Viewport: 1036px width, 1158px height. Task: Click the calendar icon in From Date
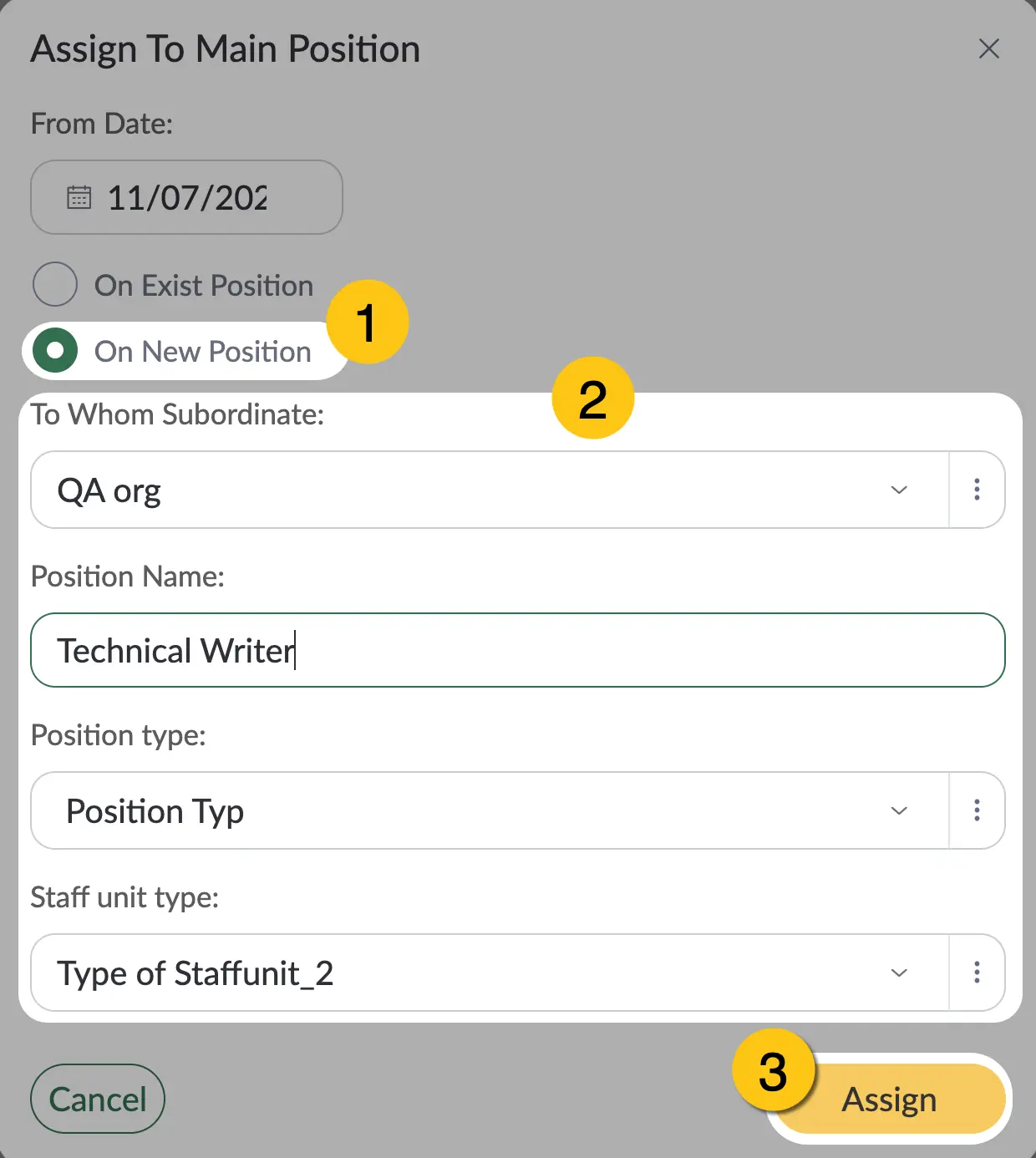tap(79, 197)
